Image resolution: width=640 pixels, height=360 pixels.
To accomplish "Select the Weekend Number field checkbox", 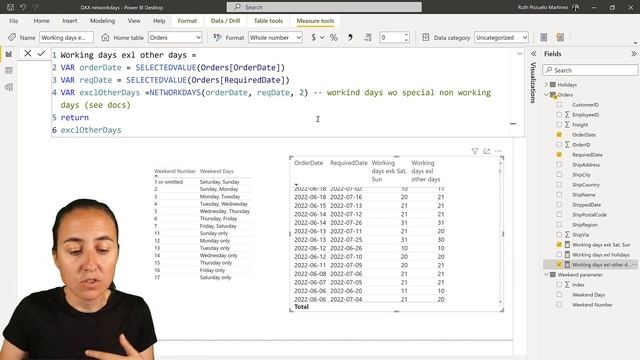I will (x=559, y=304).
